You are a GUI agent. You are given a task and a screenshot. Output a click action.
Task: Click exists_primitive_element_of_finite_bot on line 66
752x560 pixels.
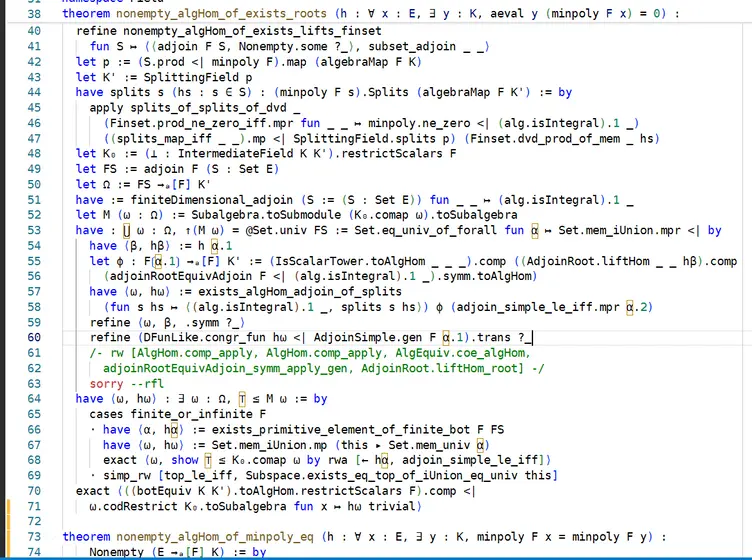[x=341, y=429]
